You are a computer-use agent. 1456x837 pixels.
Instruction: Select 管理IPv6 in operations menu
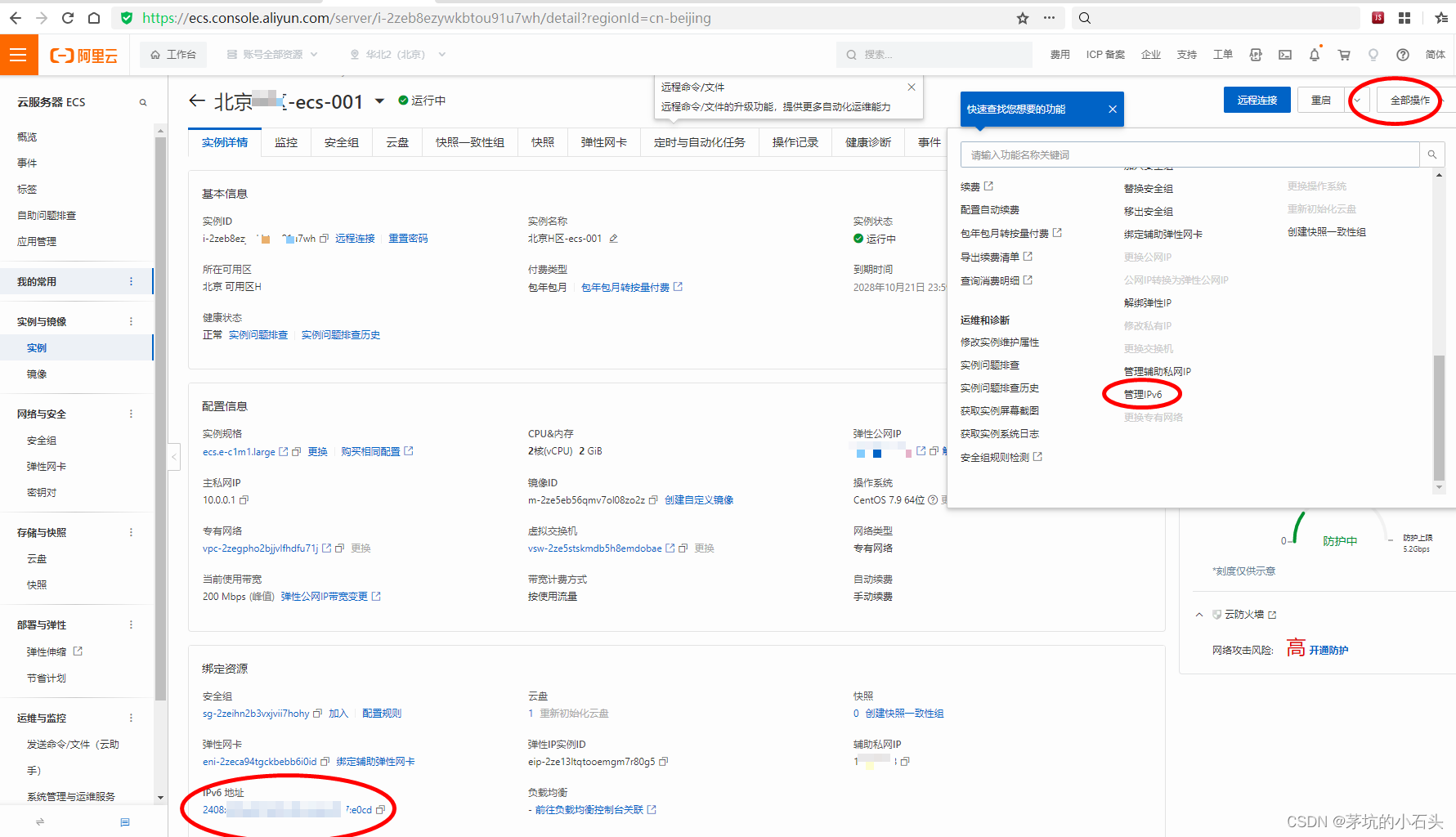click(1143, 395)
